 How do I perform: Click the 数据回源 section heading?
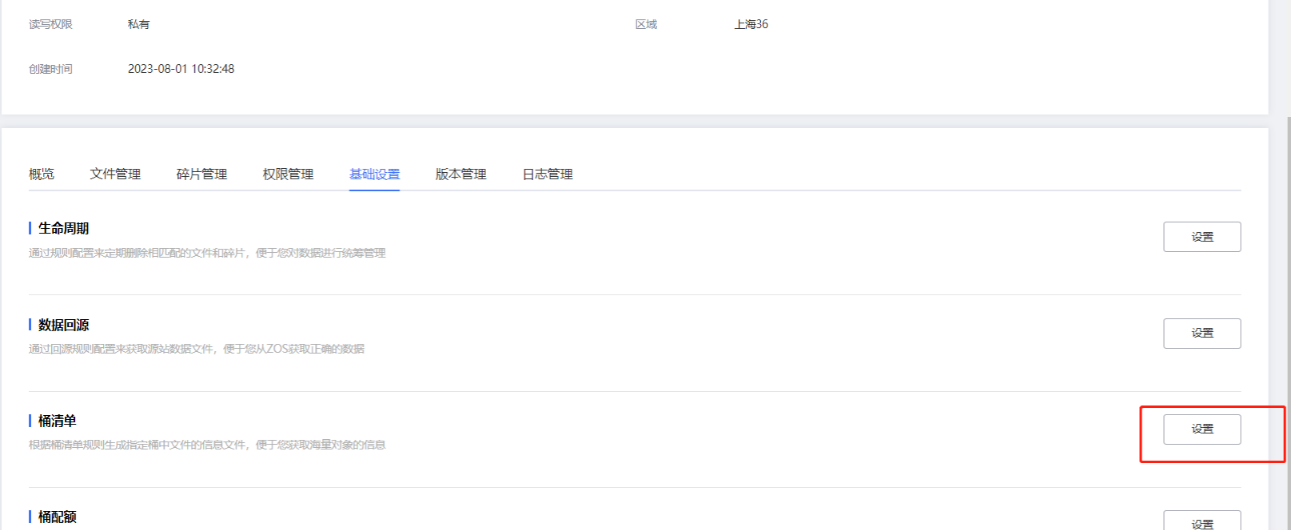tap(63, 325)
